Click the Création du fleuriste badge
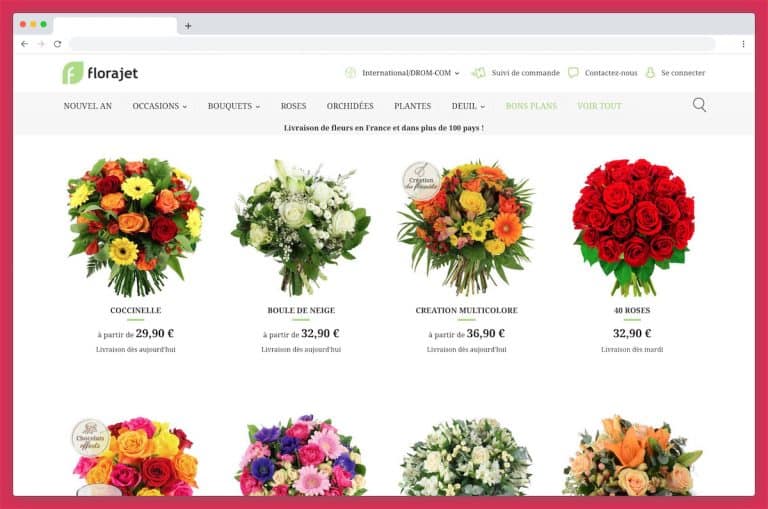Image resolution: width=768 pixels, height=509 pixels. pyautogui.click(x=421, y=181)
